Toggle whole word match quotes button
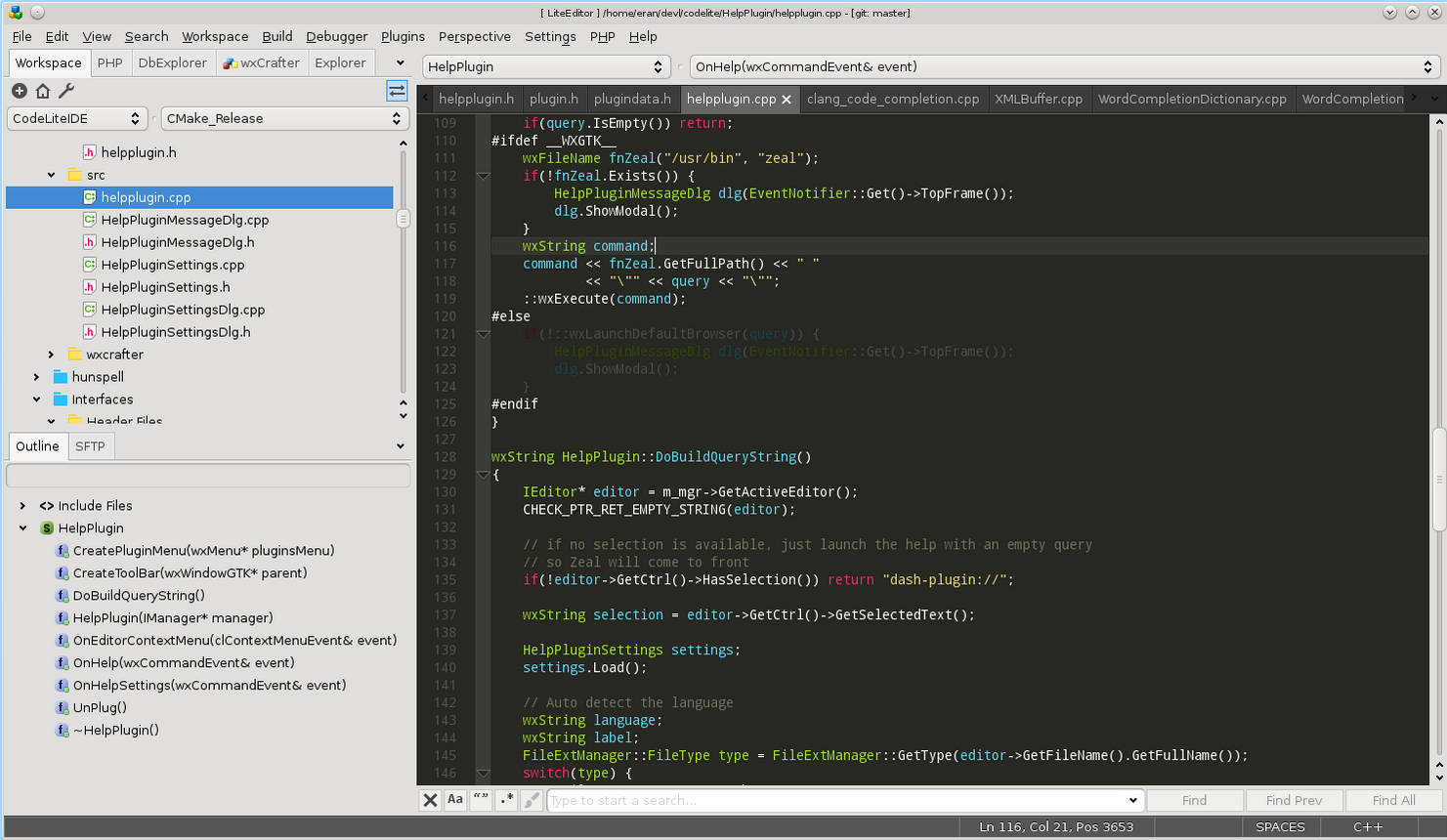This screenshot has width=1447, height=840. coord(481,800)
